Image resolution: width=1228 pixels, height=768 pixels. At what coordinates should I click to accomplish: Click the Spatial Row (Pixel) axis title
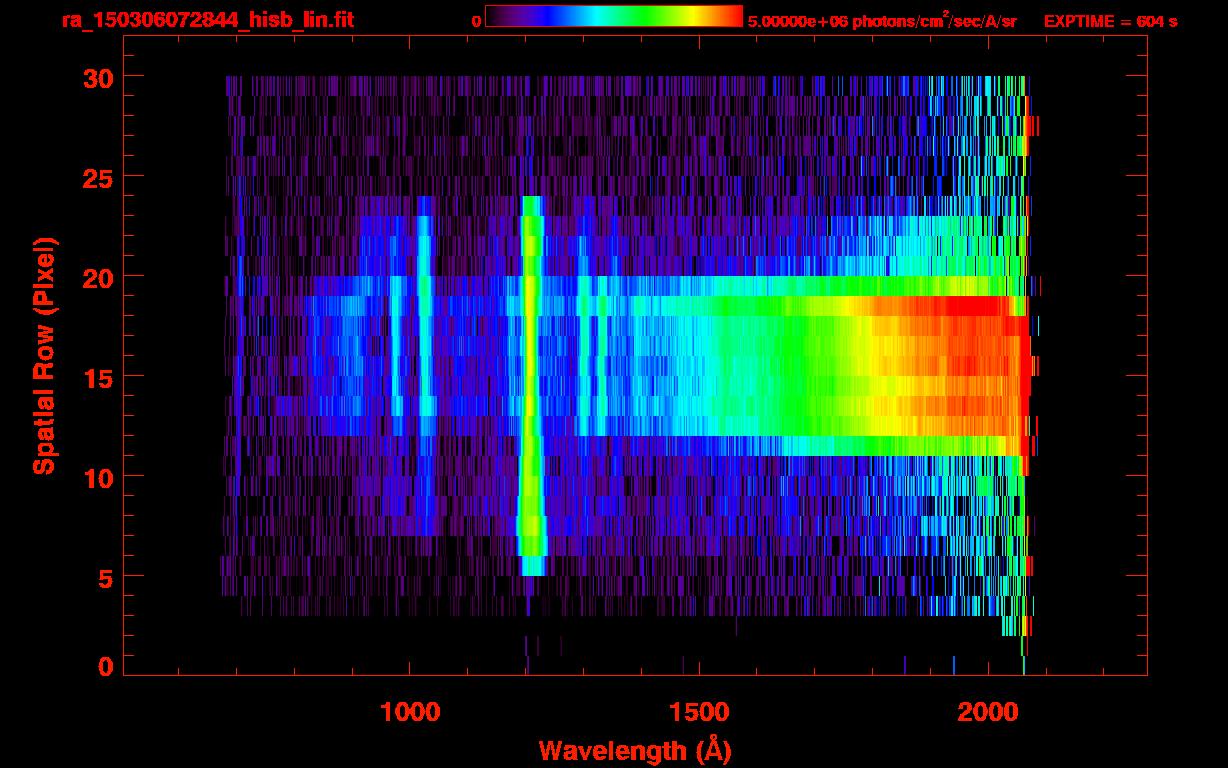click(44, 356)
